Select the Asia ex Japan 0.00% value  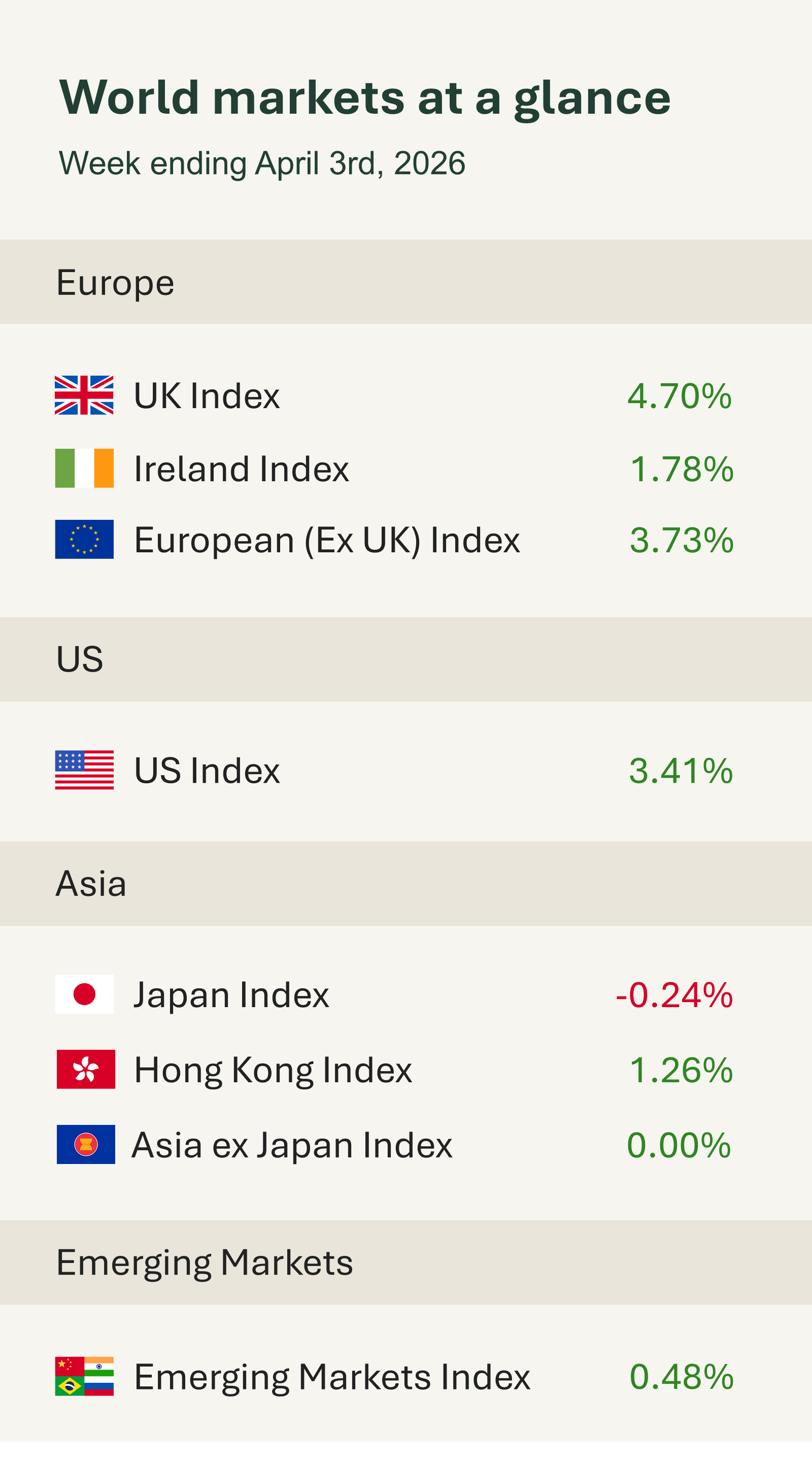679,1145
